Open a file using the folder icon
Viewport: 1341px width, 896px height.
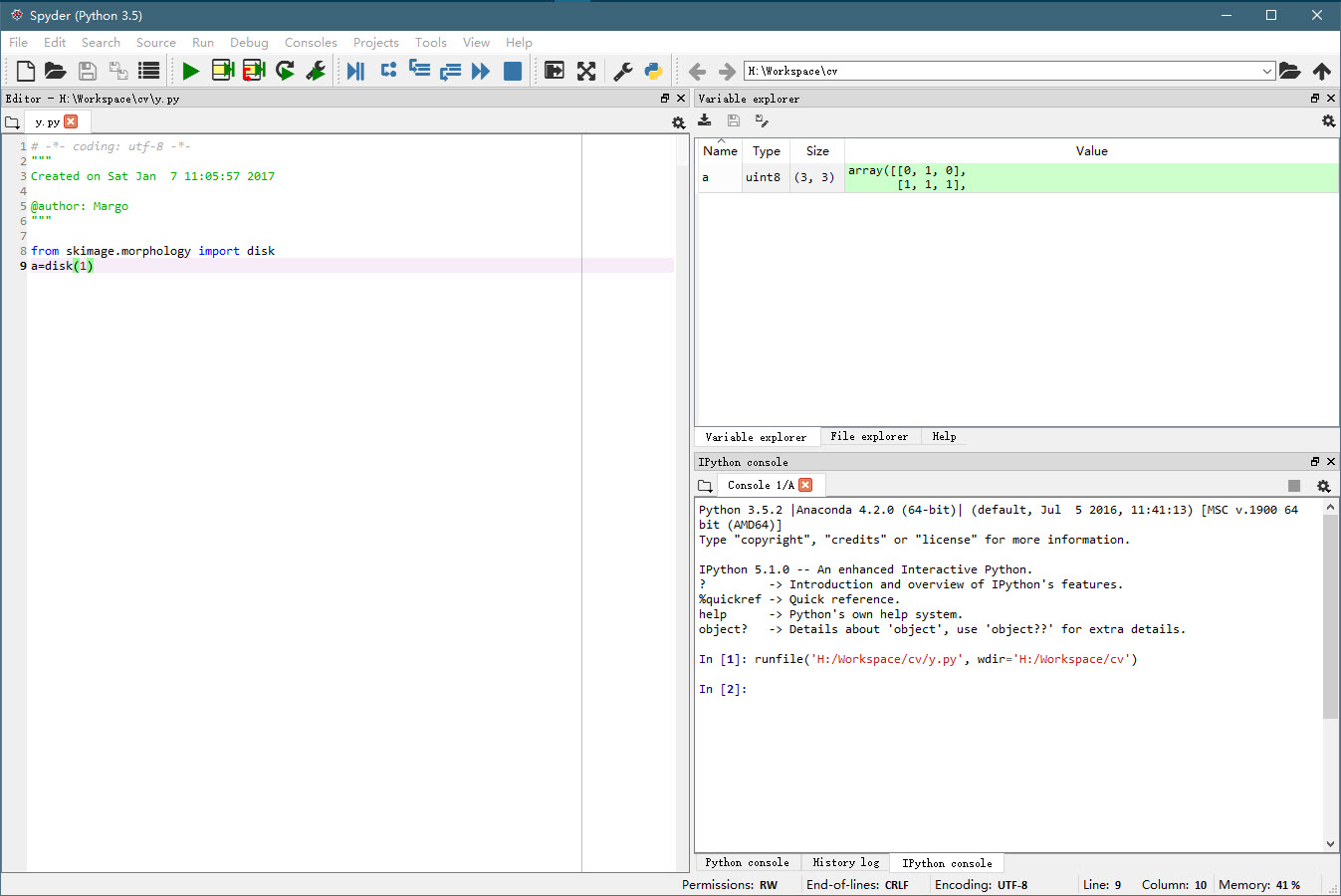pyautogui.click(x=56, y=71)
